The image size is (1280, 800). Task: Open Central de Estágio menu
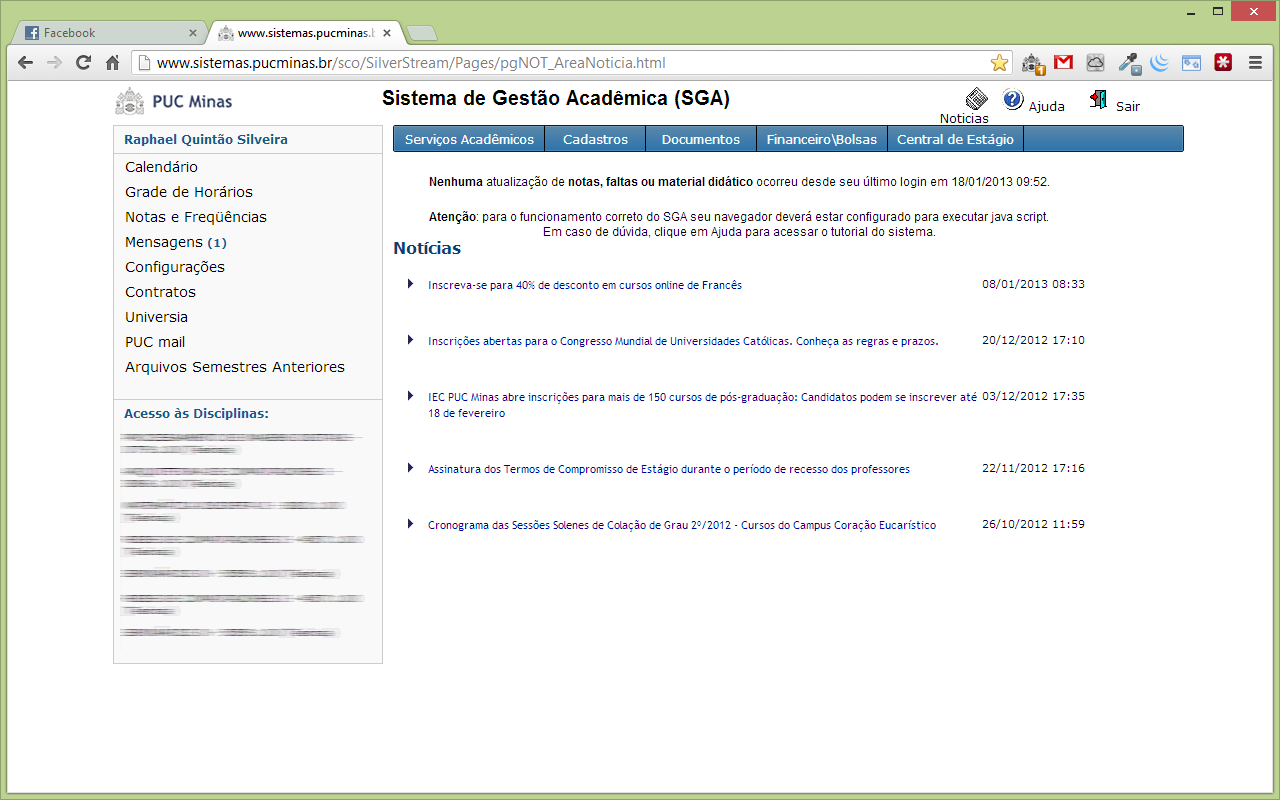pyautogui.click(x=955, y=139)
